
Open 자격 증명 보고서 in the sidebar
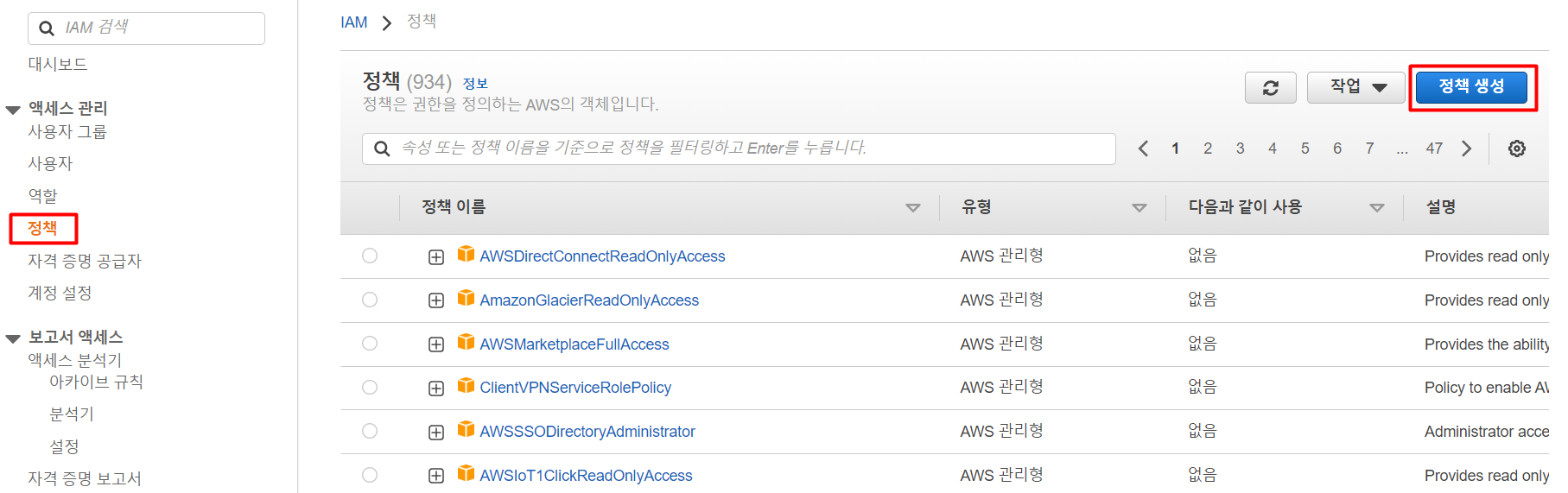coord(85,478)
